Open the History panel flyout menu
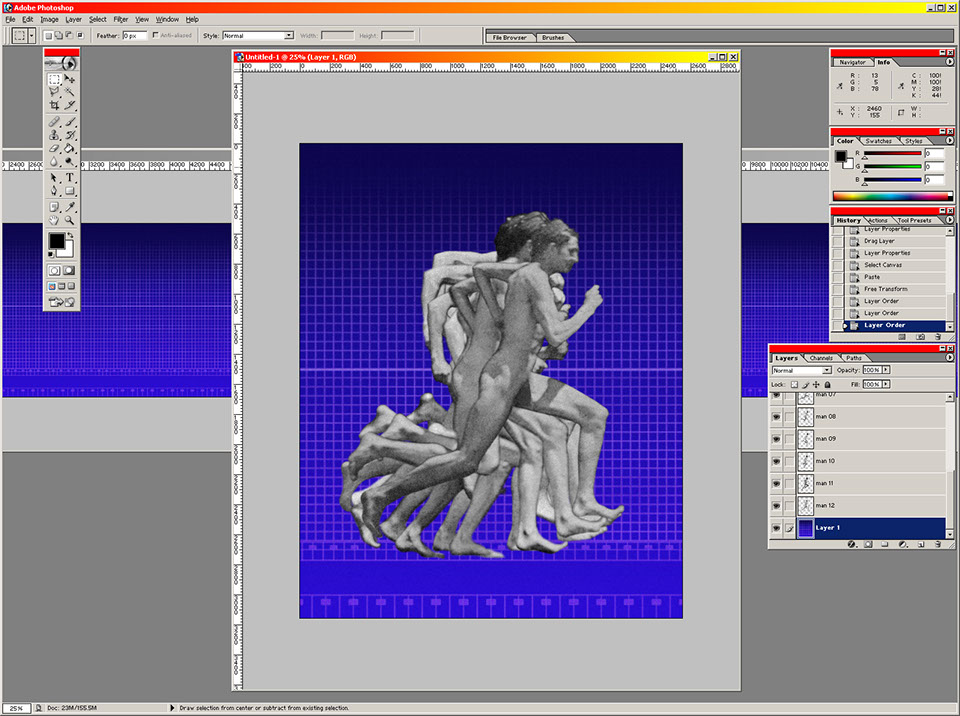The height and width of the screenshot is (716, 960). click(x=950, y=219)
